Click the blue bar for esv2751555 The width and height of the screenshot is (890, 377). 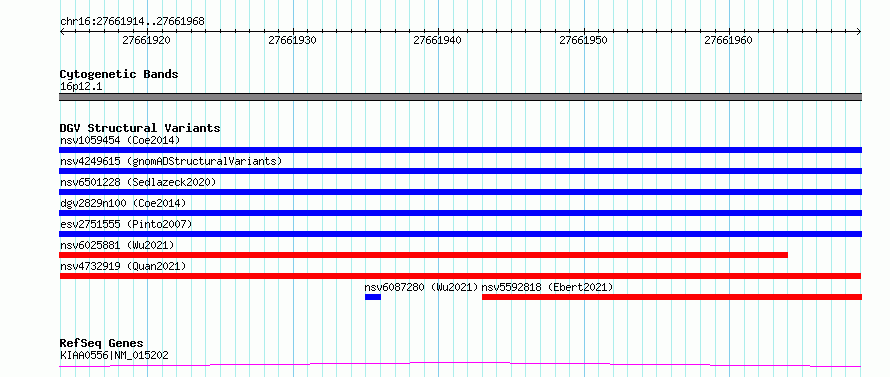[460, 234]
